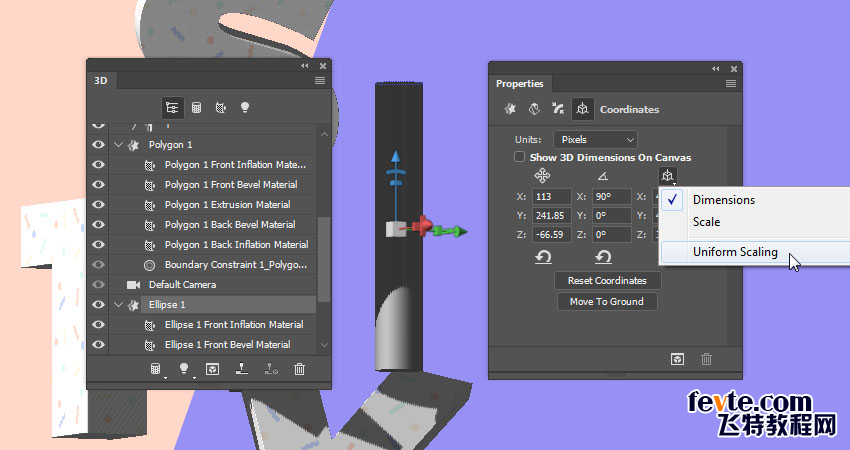
Task: Reset position arrow under Z position
Action: pyautogui.click(x=543, y=257)
